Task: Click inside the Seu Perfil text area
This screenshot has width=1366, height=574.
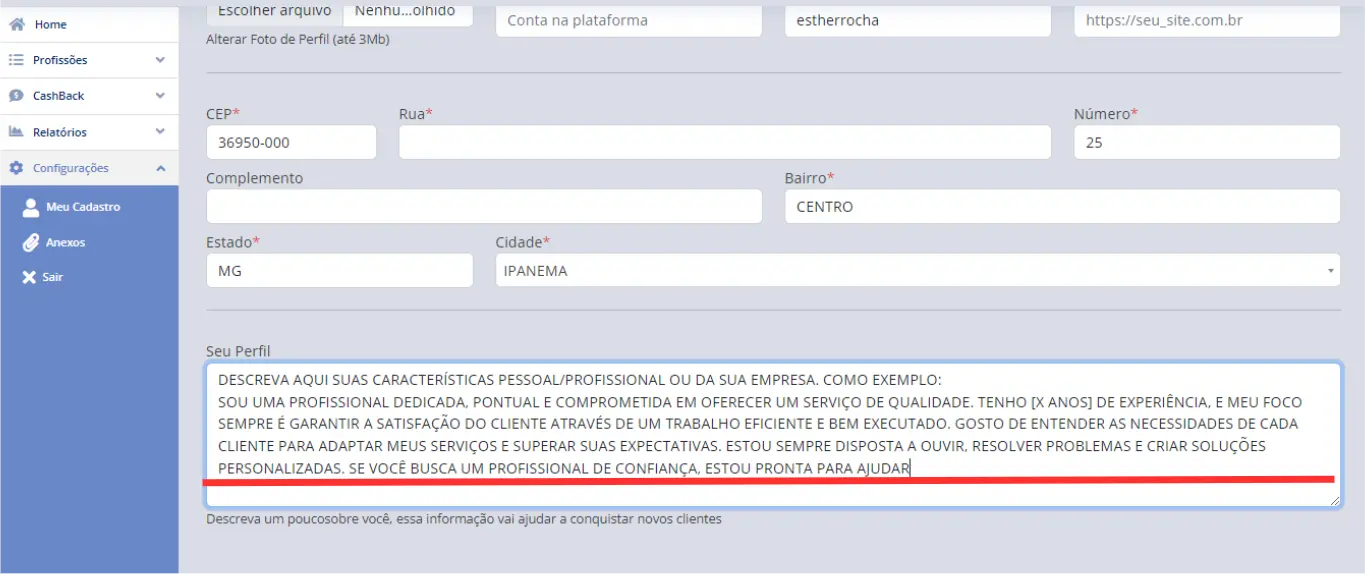Action: [773, 434]
